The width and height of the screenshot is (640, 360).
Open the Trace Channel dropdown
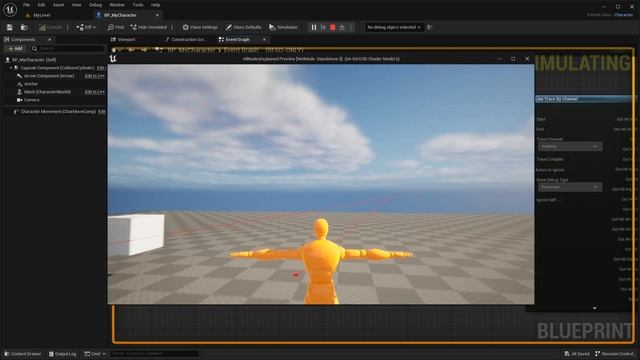(570, 147)
